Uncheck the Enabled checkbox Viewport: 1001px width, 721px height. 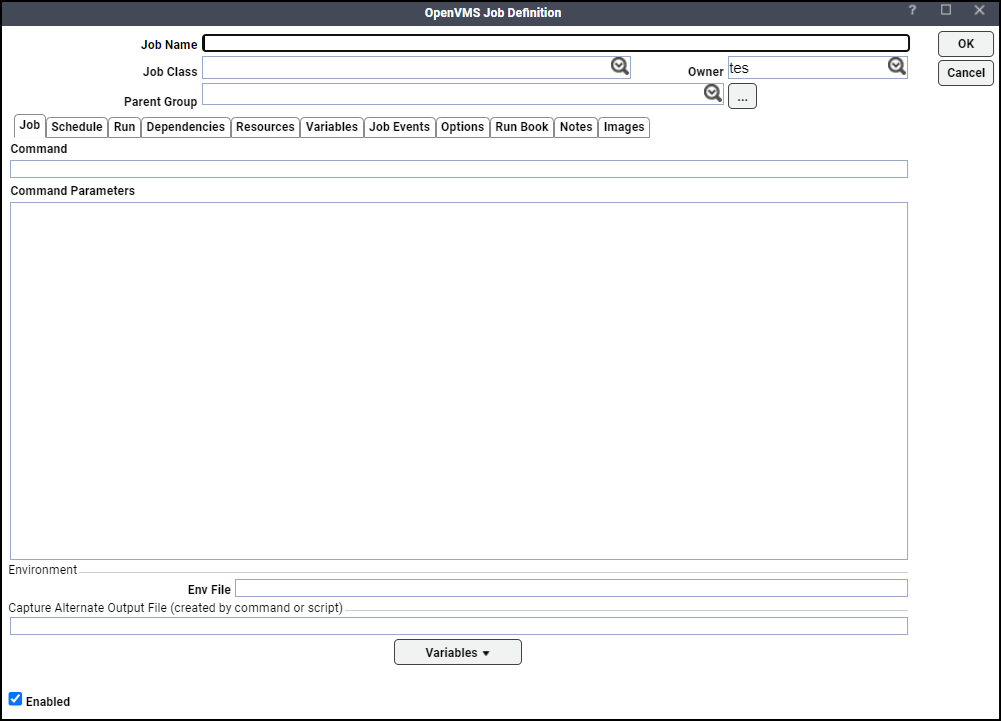[15, 700]
